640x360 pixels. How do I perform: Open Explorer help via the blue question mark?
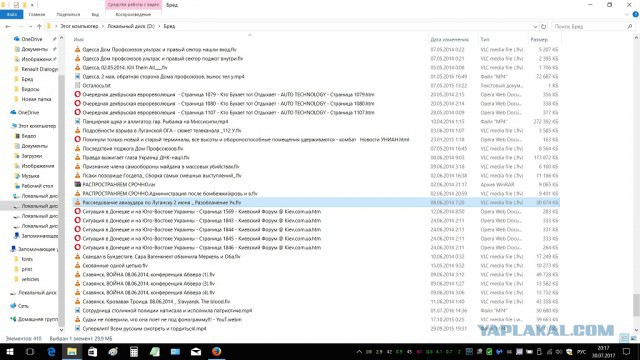coord(636,14)
